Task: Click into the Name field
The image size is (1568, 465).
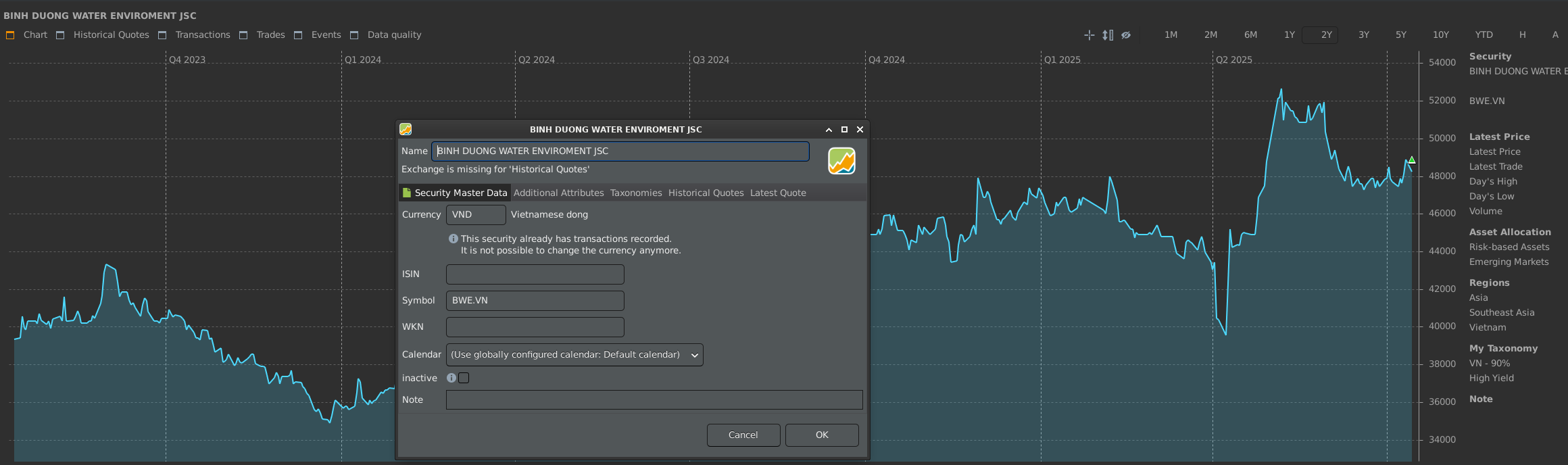Action: tap(620, 151)
